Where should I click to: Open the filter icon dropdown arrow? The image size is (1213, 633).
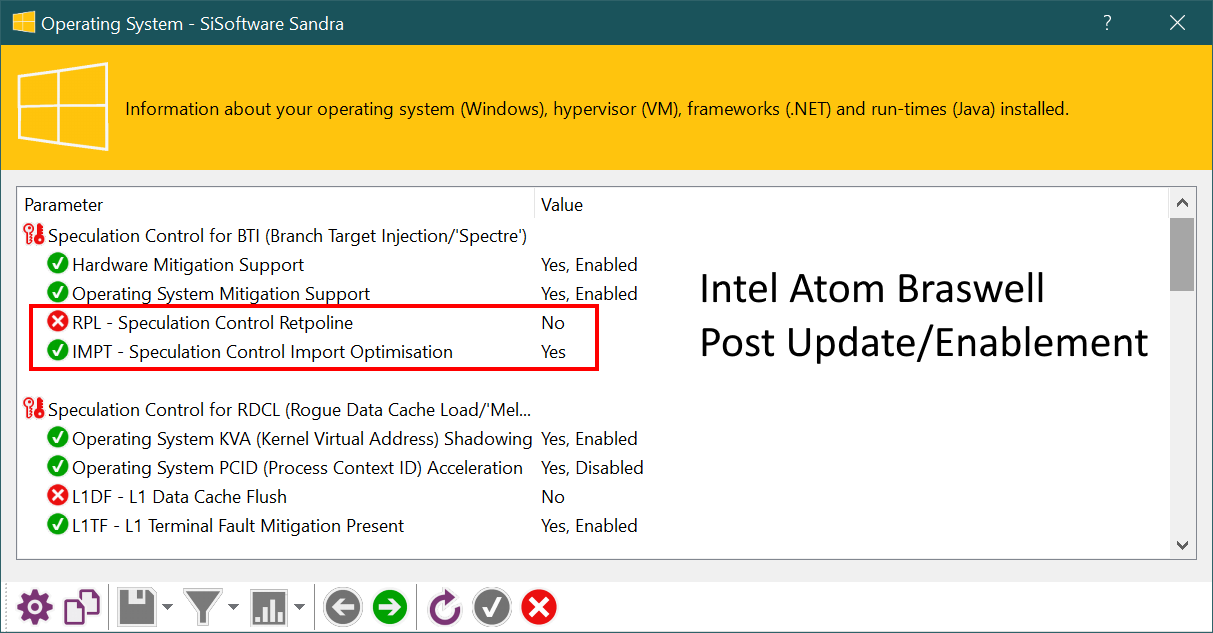coord(233,607)
